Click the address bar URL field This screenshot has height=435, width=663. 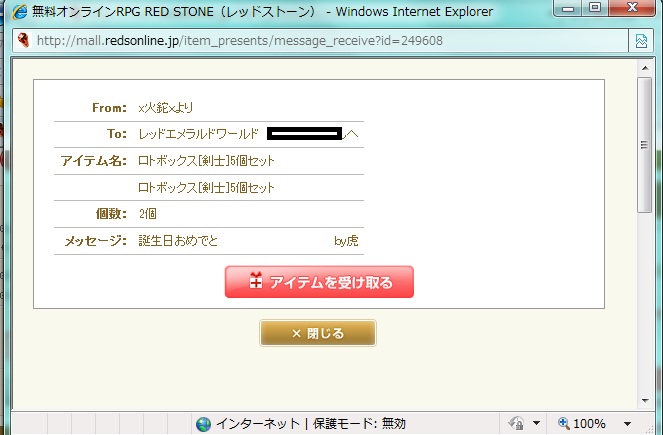click(x=320, y=41)
